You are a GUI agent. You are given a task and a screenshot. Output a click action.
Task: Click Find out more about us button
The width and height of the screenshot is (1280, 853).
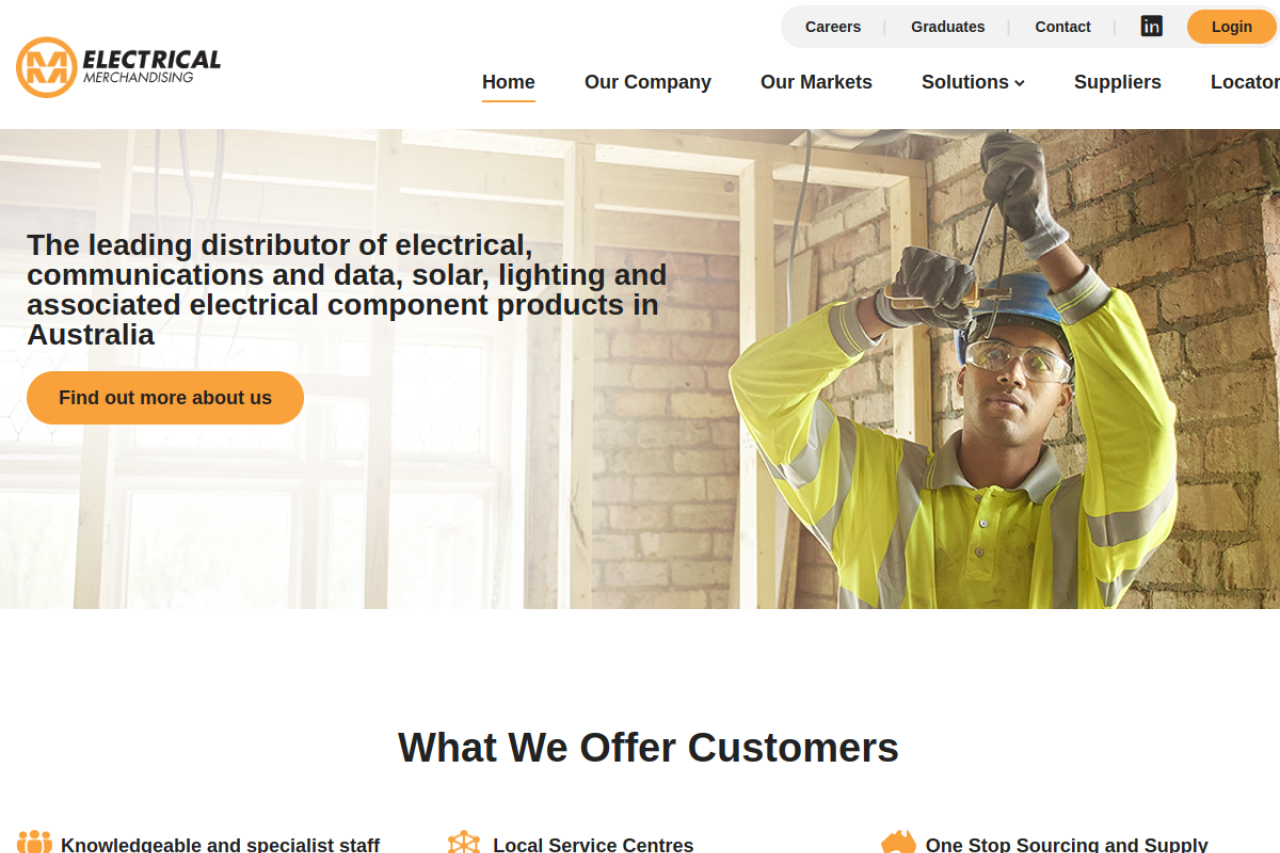click(165, 398)
